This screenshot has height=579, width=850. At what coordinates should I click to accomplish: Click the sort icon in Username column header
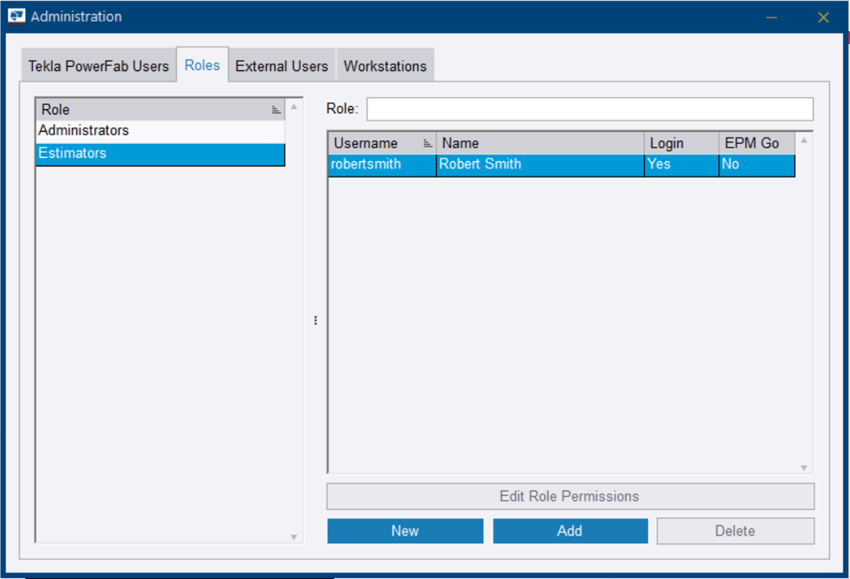[428, 143]
